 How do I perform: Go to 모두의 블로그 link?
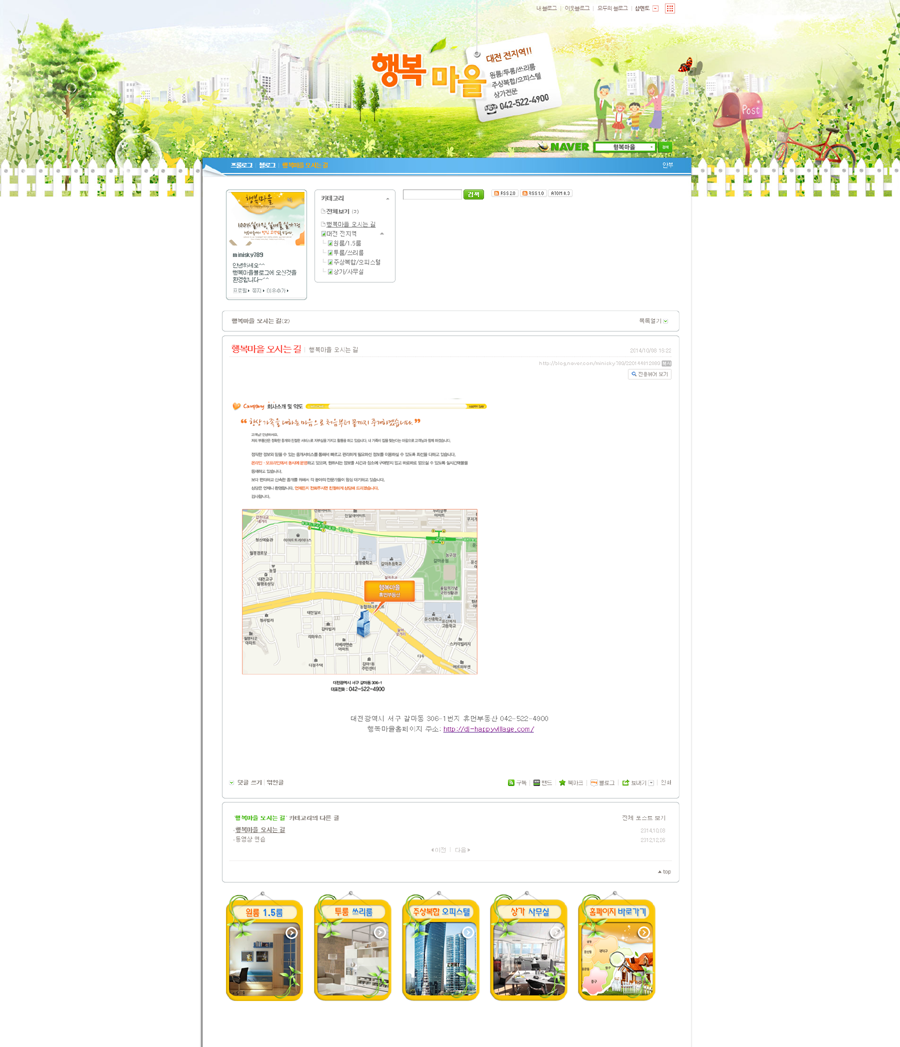tap(612, 9)
